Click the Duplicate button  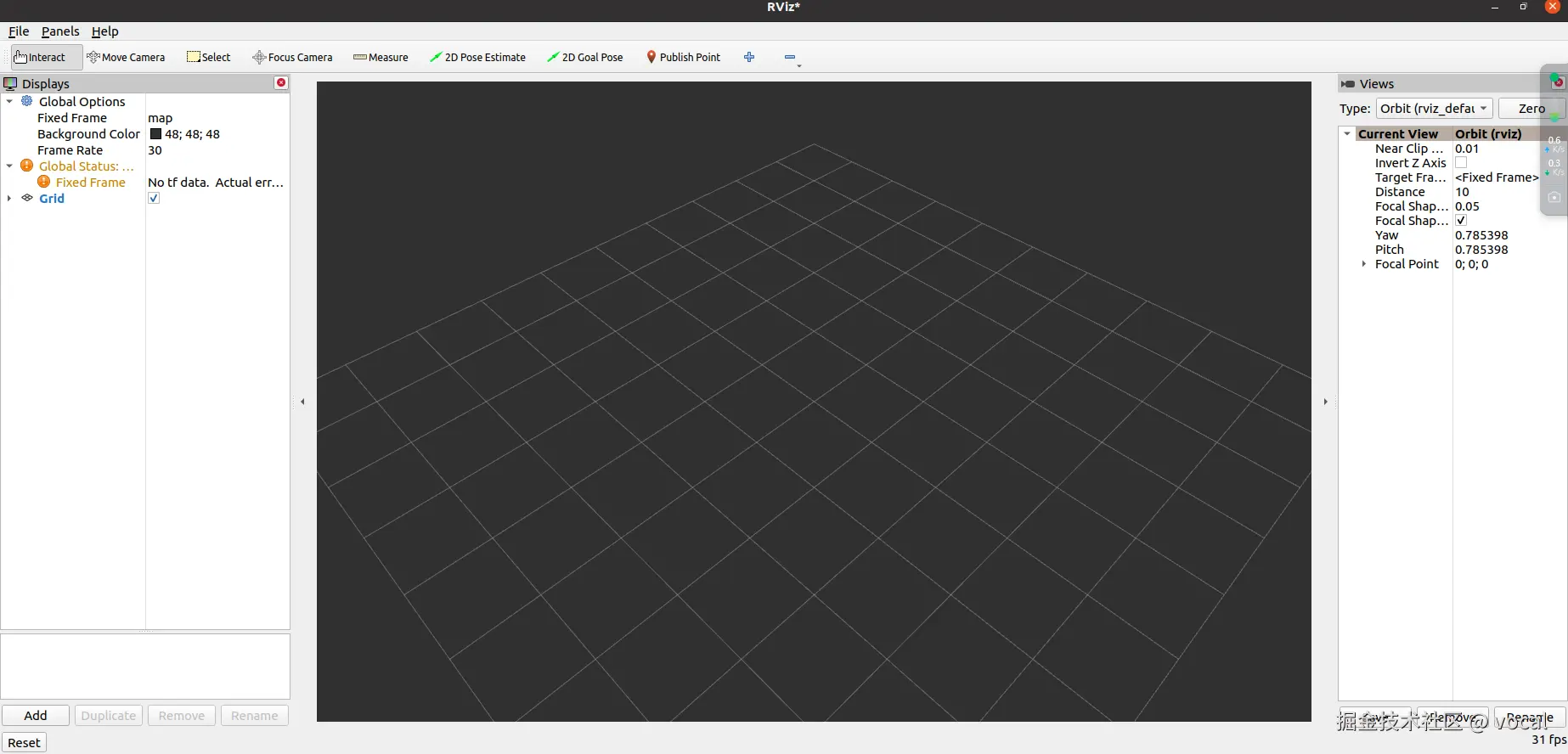pyautogui.click(x=109, y=715)
